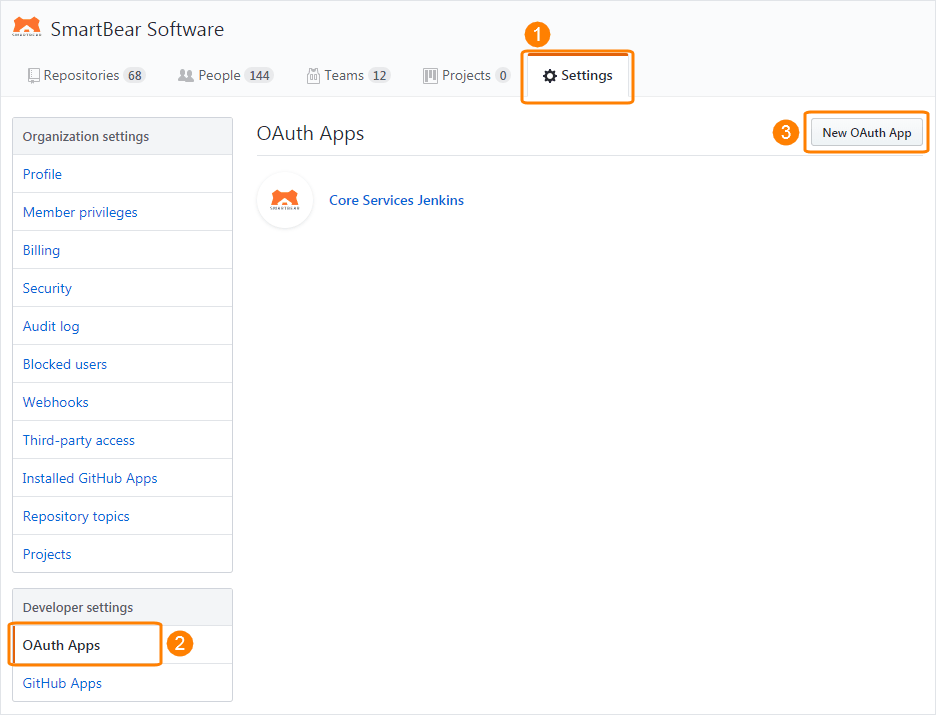
Task: Click the repository count badge showing 68
Action: click(x=137, y=75)
